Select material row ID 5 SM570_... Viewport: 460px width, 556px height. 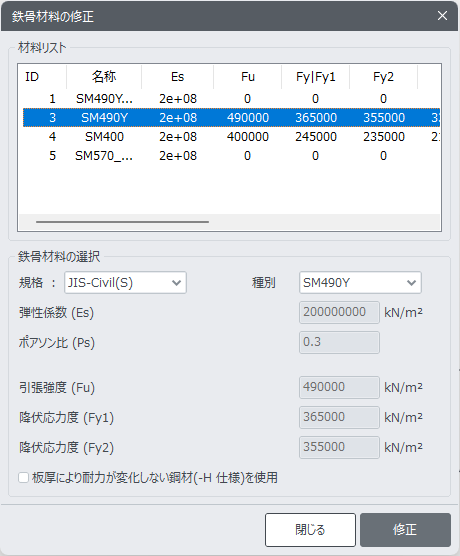pyautogui.click(x=231, y=156)
